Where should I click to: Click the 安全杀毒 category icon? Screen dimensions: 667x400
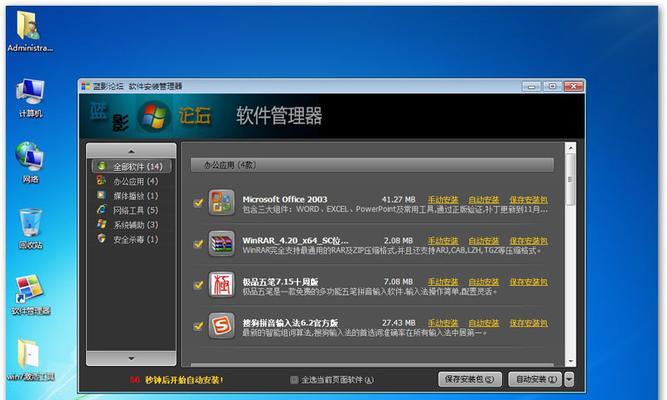tap(101, 239)
